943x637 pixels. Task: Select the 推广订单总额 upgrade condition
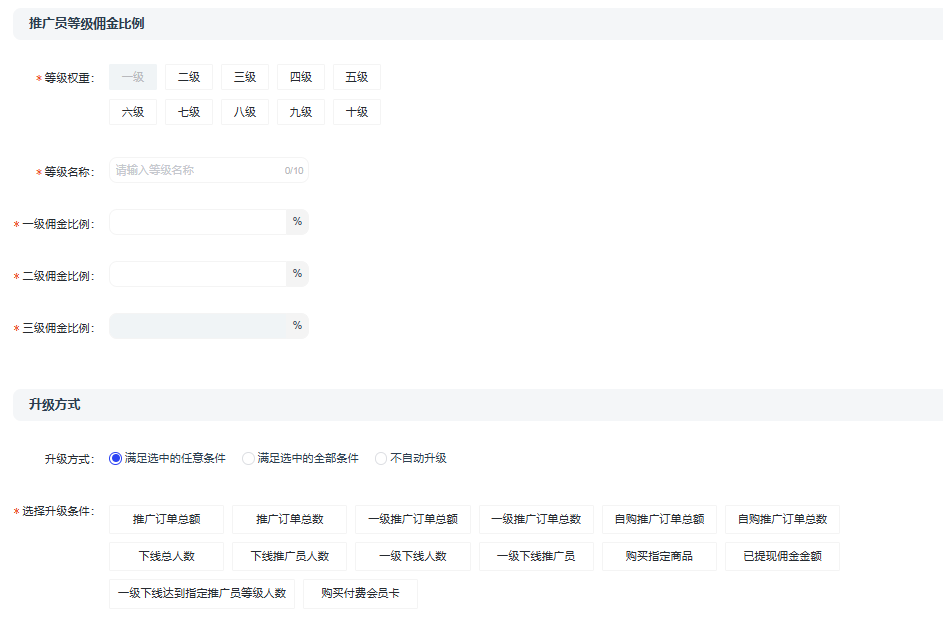pyautogui.click(x=166, y=519)
